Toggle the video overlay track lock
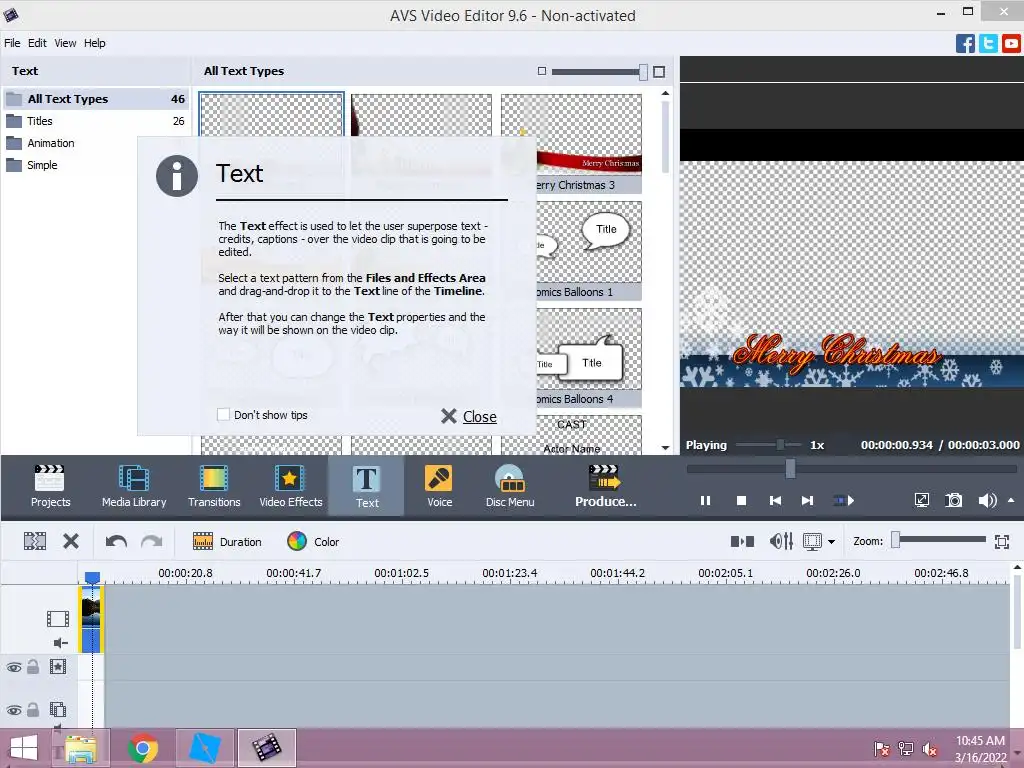This screenshot has height=768, width=1024. click(33, 709)
